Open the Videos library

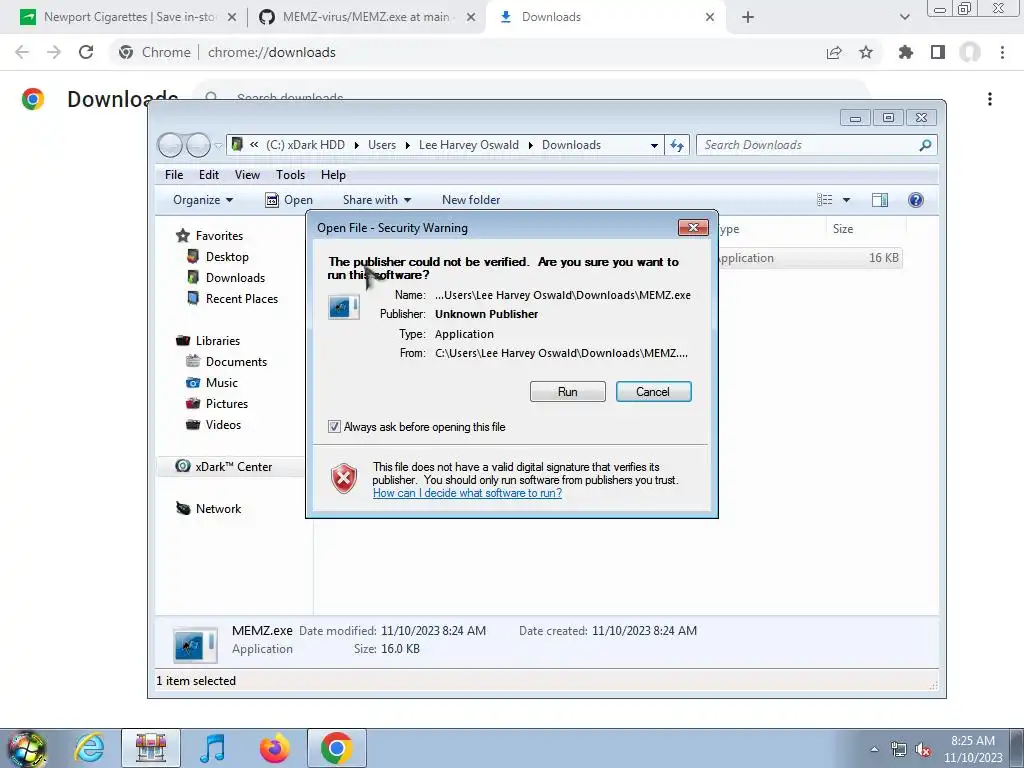click(223, 424)
